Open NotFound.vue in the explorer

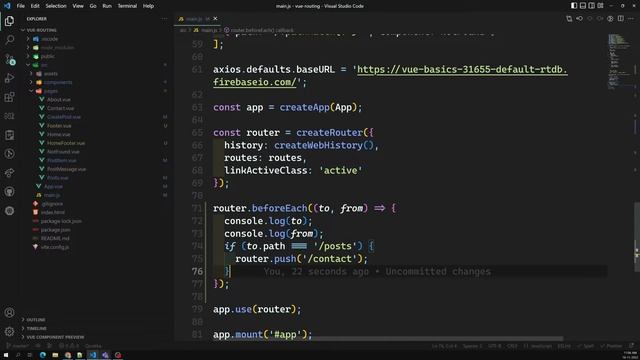(63, 152)
